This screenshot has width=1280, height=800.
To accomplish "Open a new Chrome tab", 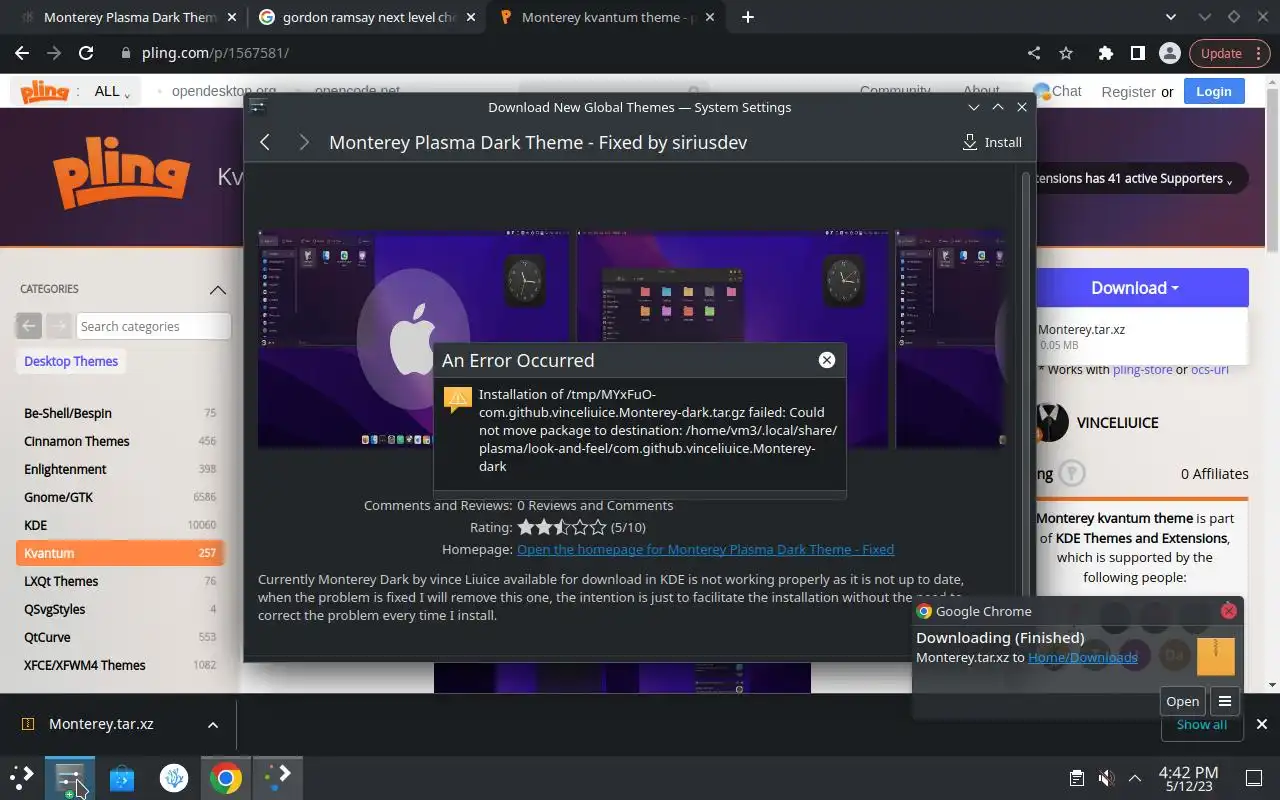I will pyautogui.click(x=748, y=17).
